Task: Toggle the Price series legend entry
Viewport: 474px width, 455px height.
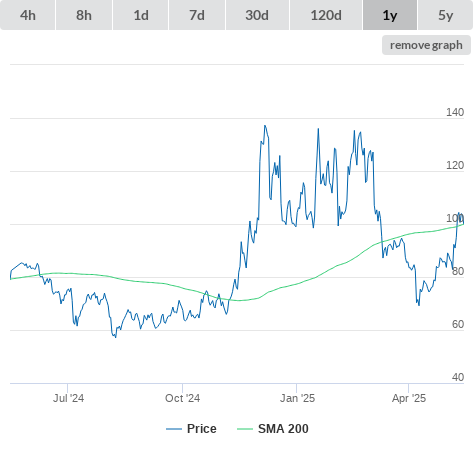Action: [x=191, y=429]
